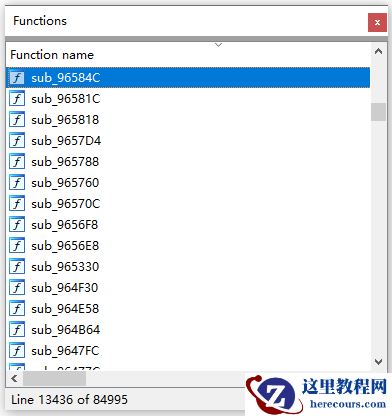This screenshot has width=392, height=416.
Task: Select the sub_964E58 function entry
Action: tap(188, 309)
